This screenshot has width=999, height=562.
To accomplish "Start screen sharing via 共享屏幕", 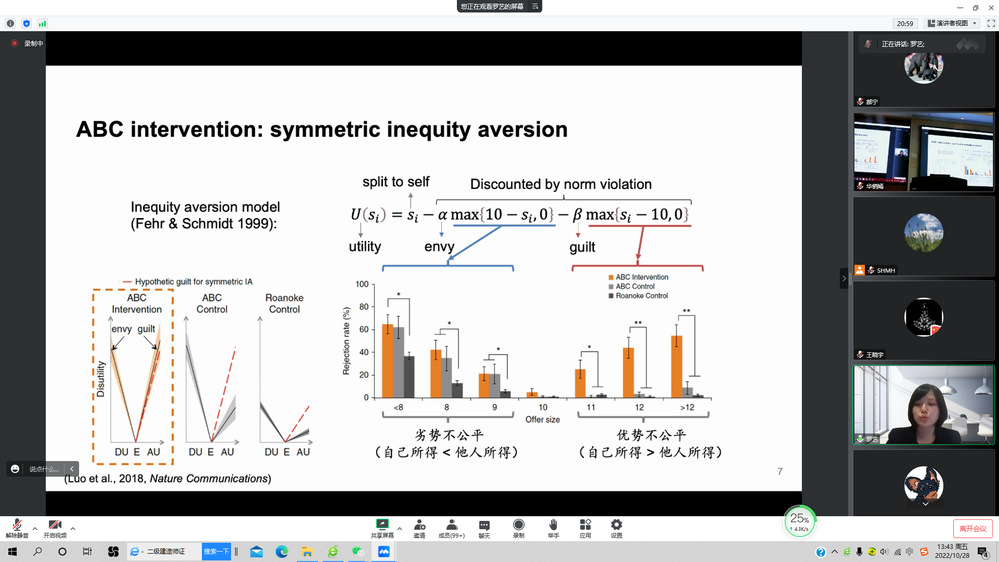I will click(382, 527).
